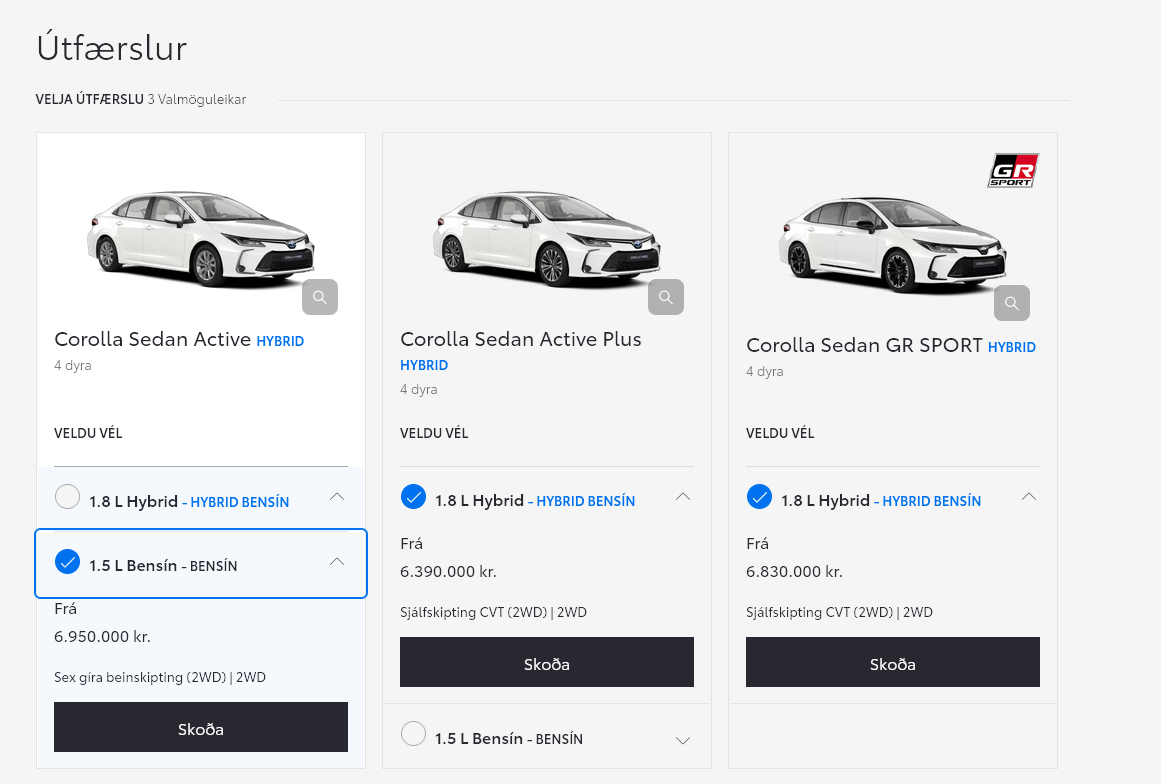Collapse 1.5 L Bensín details on Active card
The width and height of the screenshot is (1161, 784).
(x=337, y=563)
